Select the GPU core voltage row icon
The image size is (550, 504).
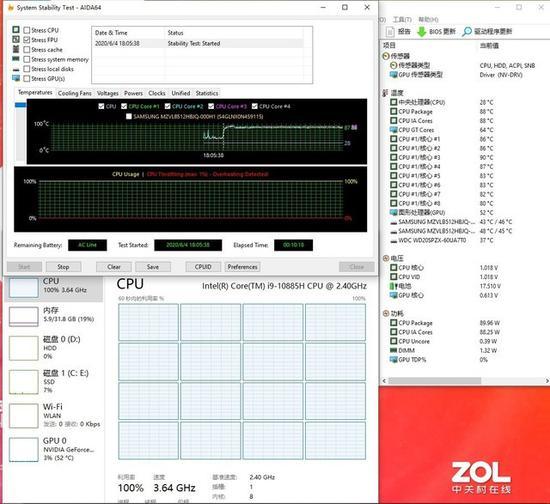[x=394, y=295]
